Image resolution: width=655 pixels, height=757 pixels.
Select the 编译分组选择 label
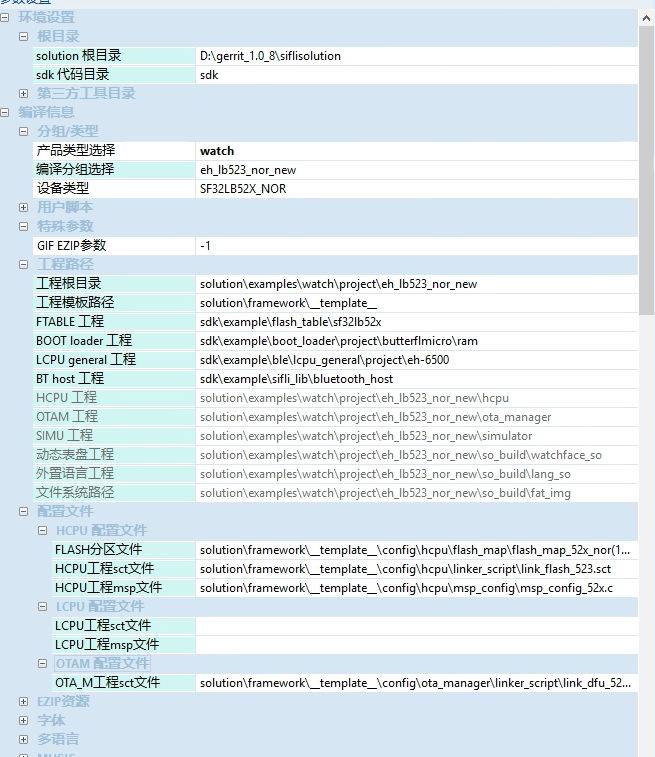[x=75, y=169]
